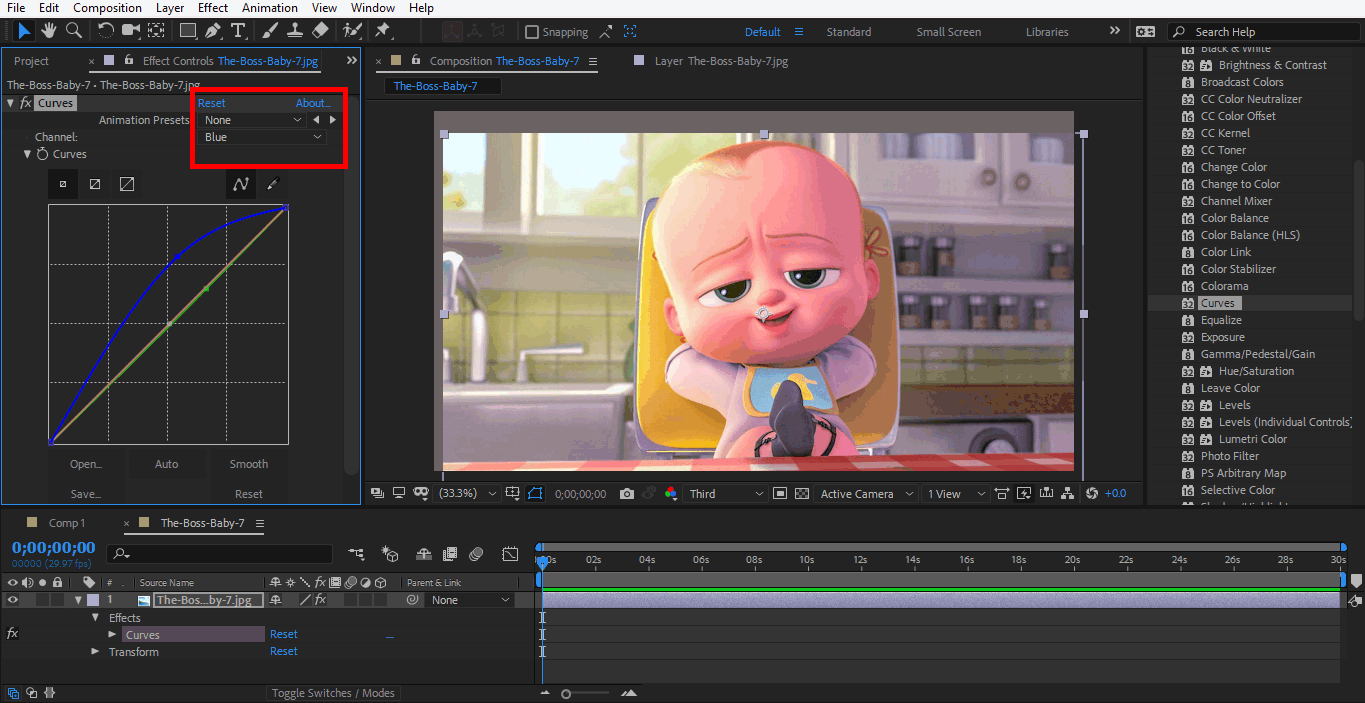Expand the Transform property group
The width and height of the screenshot is (1365, 703).
tap(96, 652)
